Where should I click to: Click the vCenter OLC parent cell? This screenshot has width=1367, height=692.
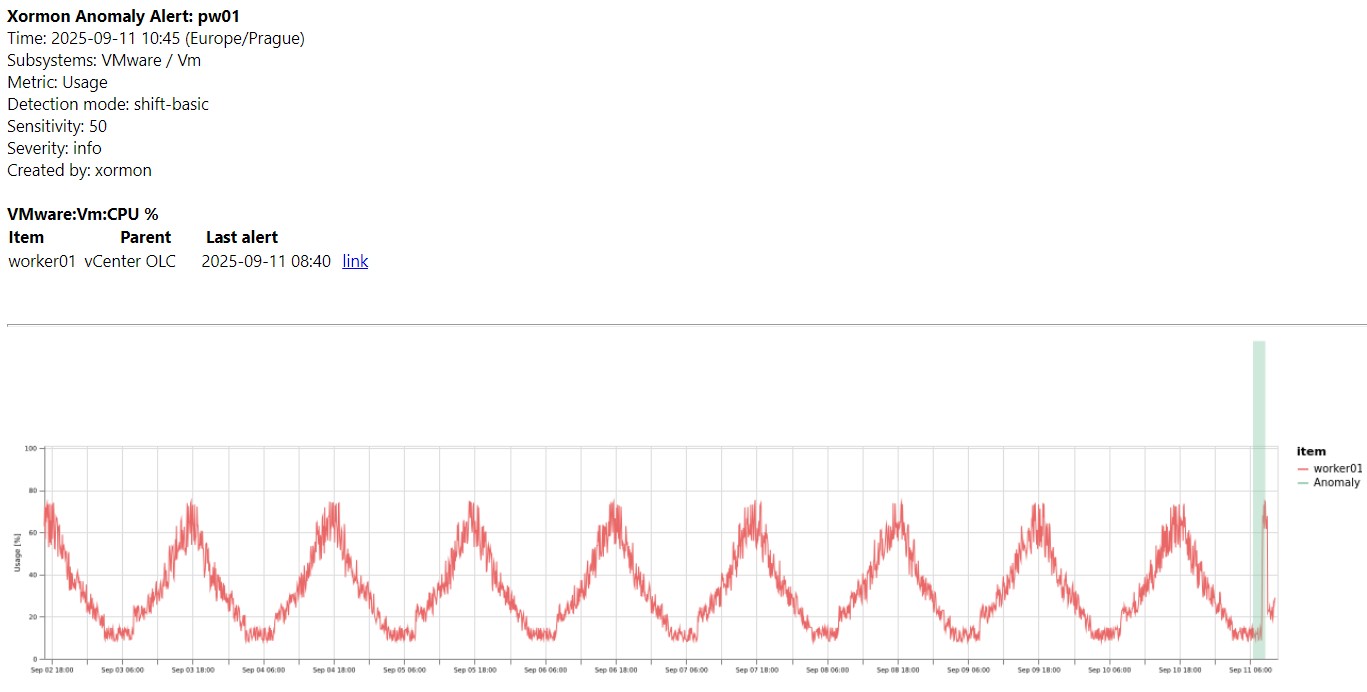click(x=130, y=261)
